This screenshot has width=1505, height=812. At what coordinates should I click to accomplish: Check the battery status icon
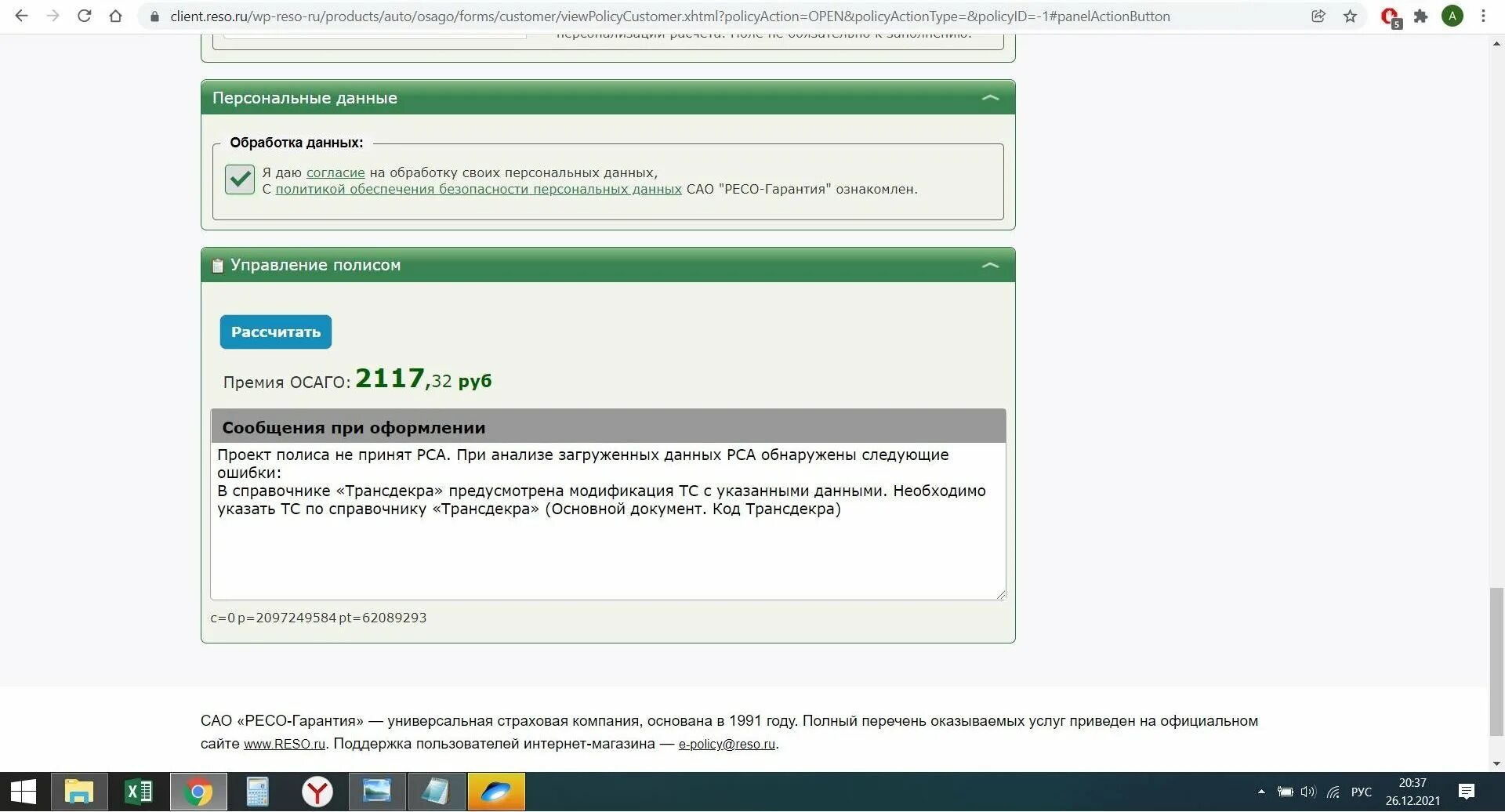[x=1286, y=792]
